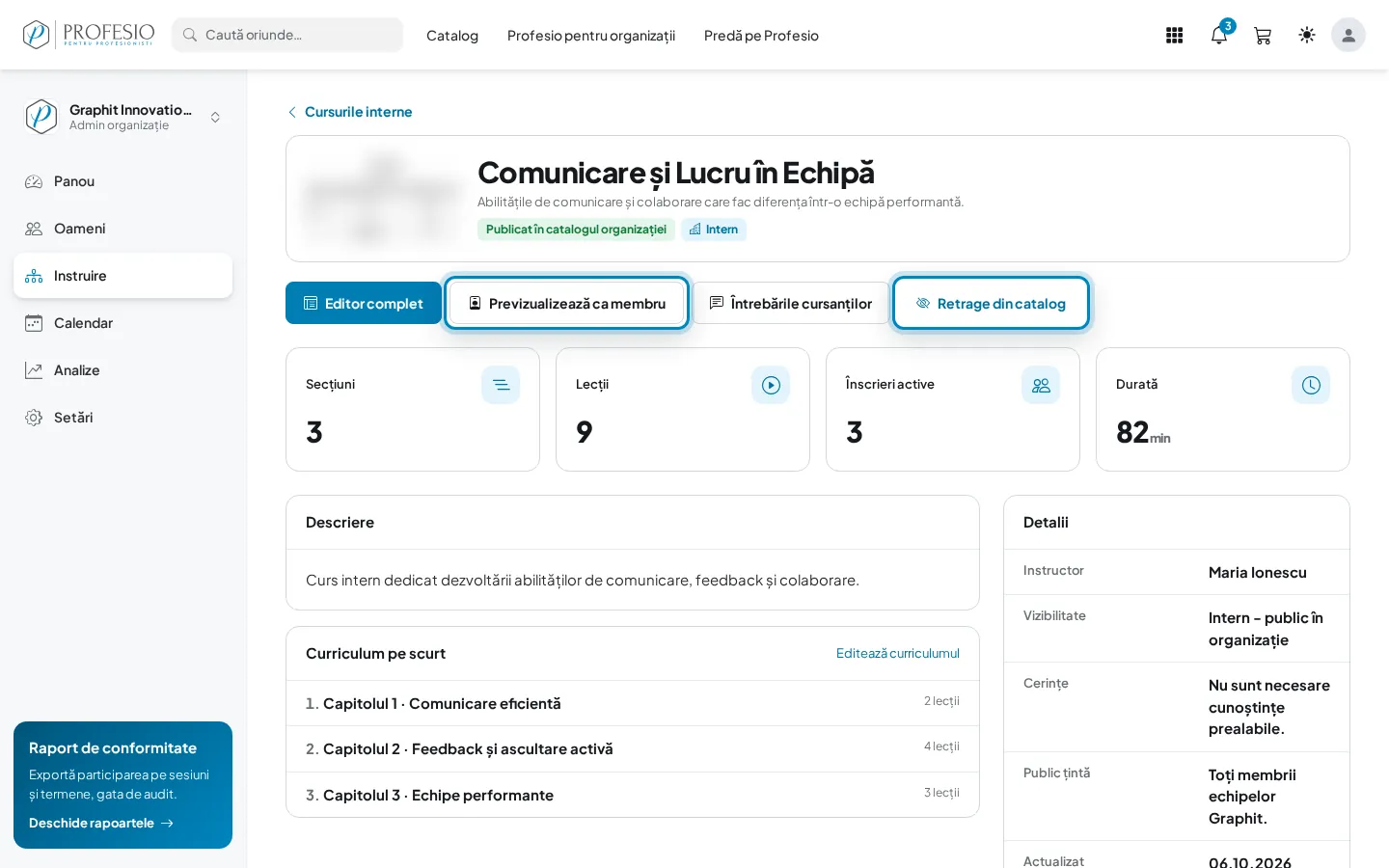Click Durată card clock icon

tap(1311, 385)
